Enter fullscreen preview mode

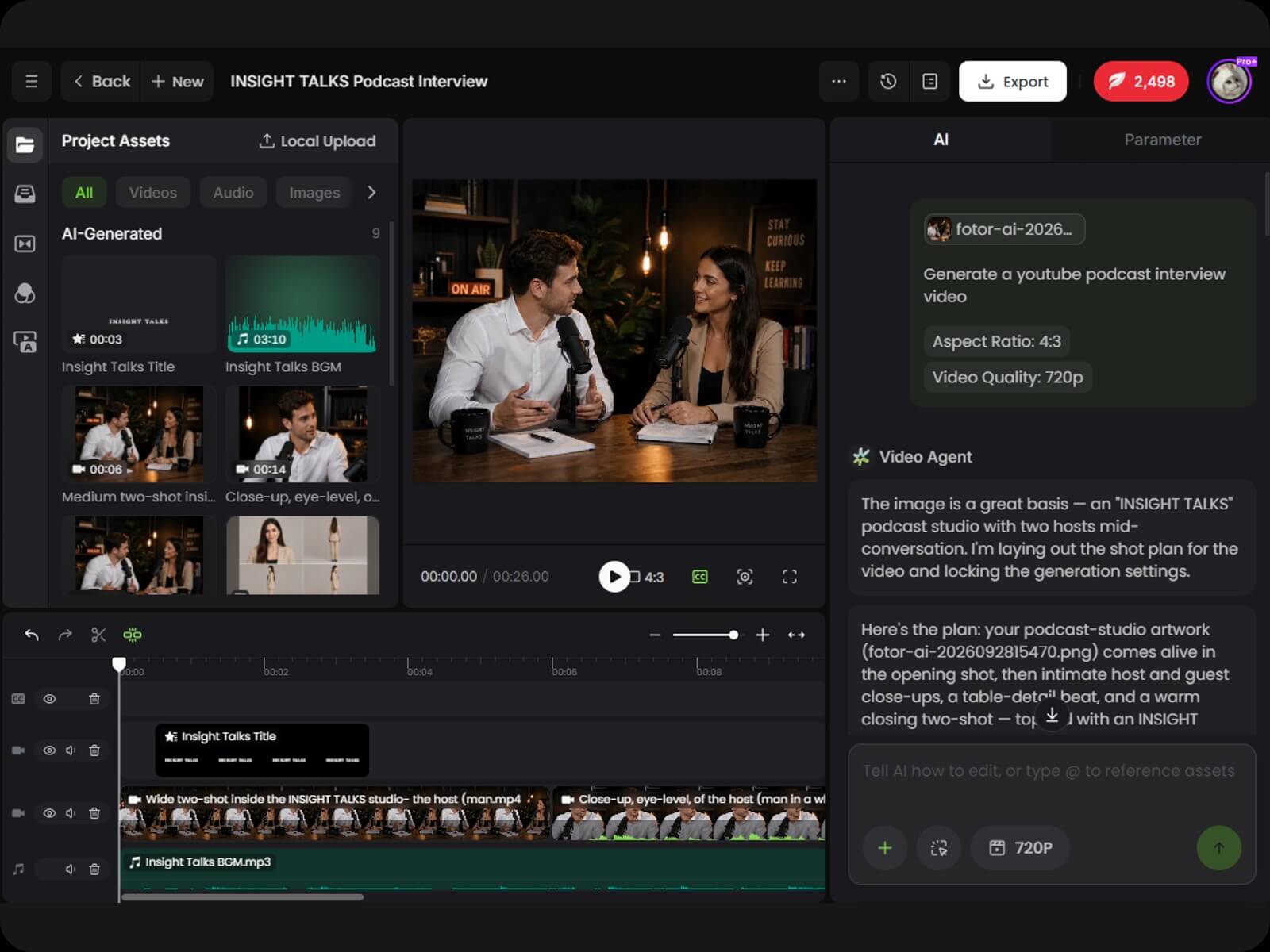click(x=789, y=577)
